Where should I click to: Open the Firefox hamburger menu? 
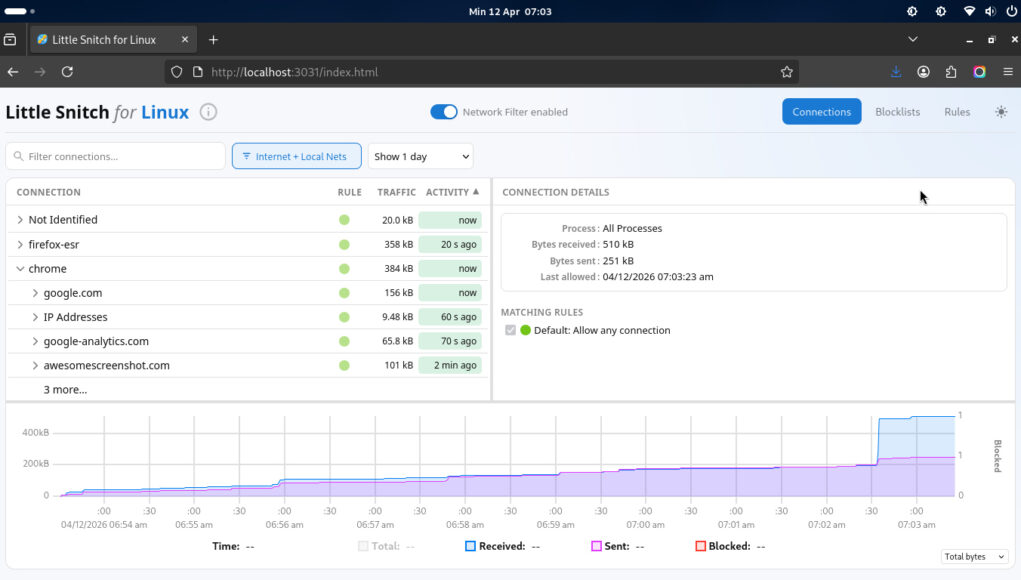click(1008, 72)
